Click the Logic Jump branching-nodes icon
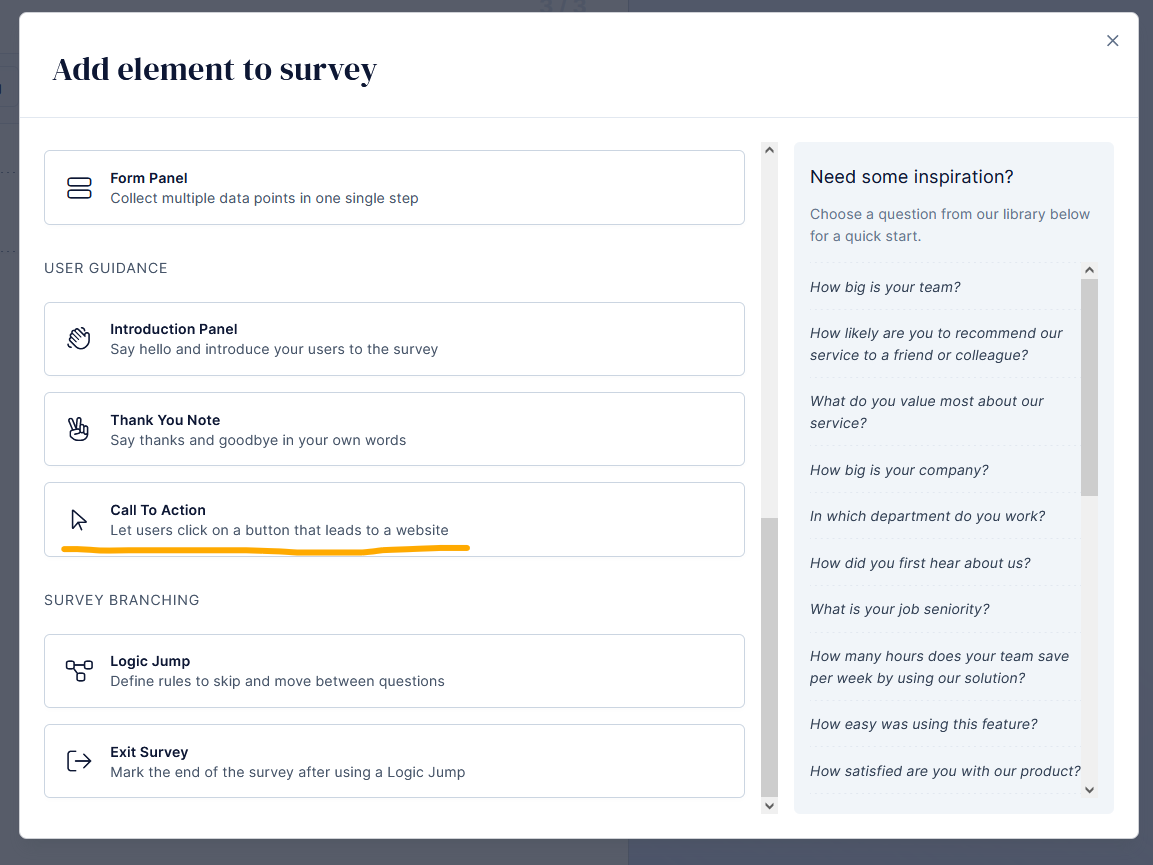1153x865 pixels. [79, 670]
